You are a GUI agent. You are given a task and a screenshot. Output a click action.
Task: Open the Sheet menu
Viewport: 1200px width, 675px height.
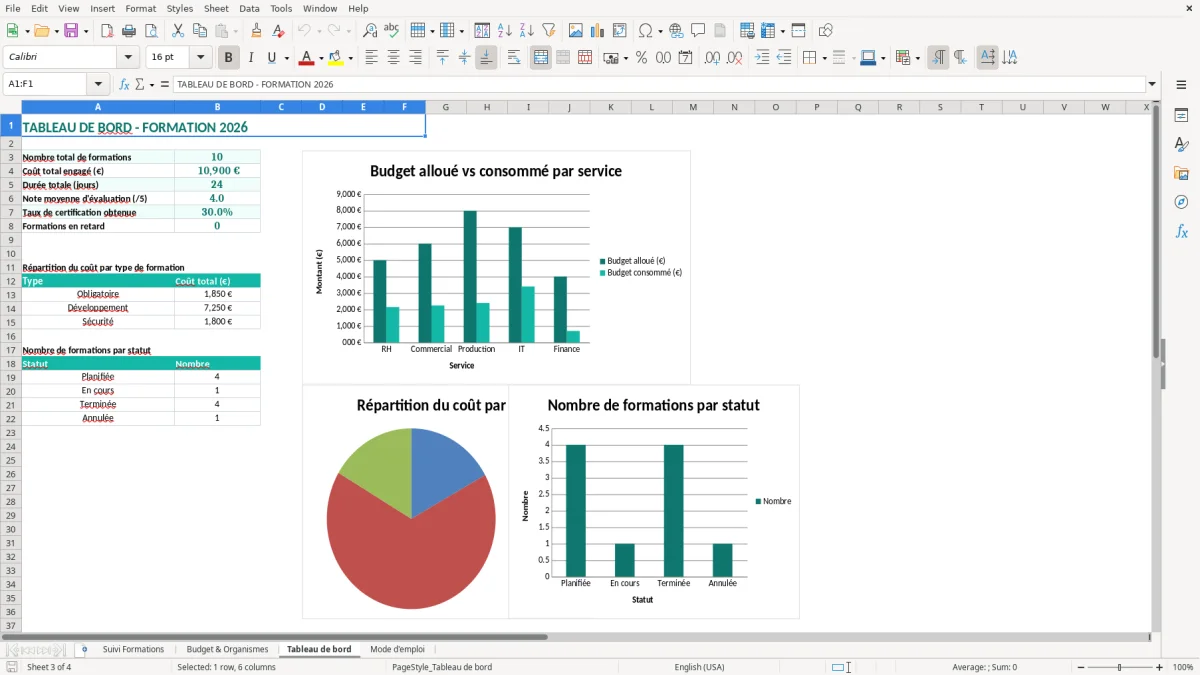tap(216, 8)
